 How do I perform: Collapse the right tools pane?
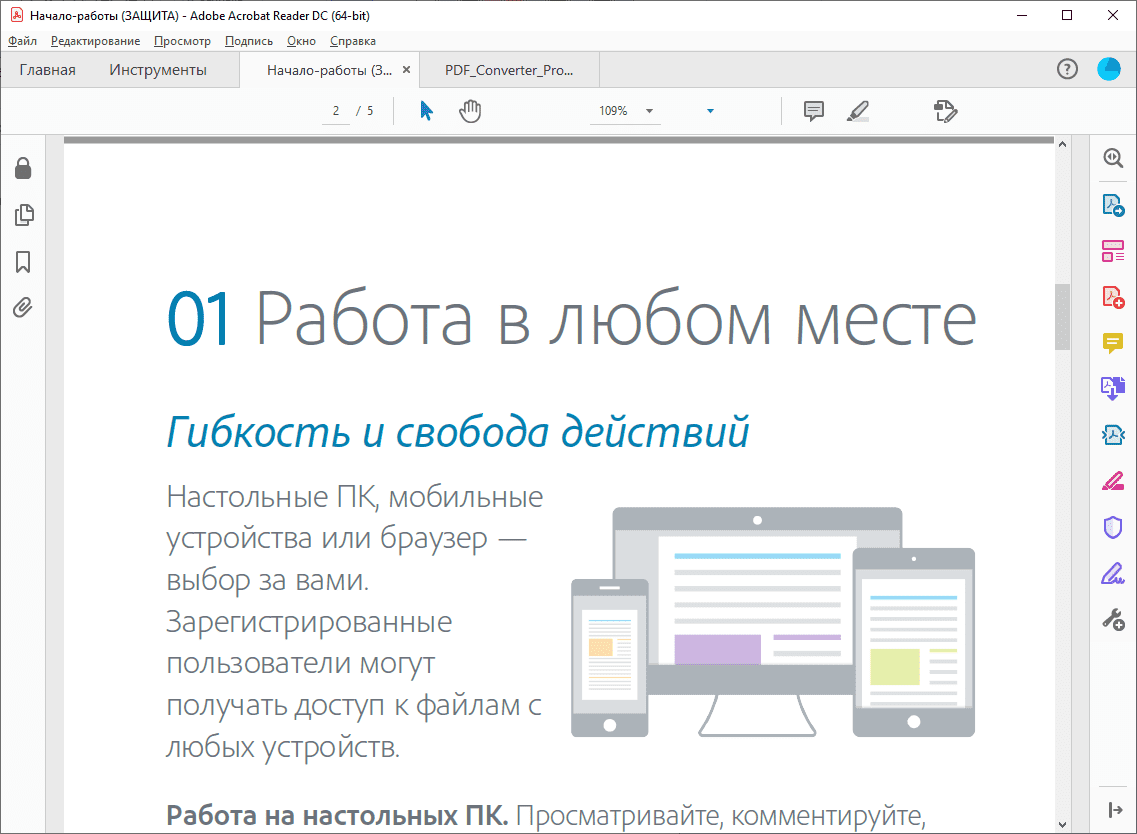click(x=1114, y=809)
